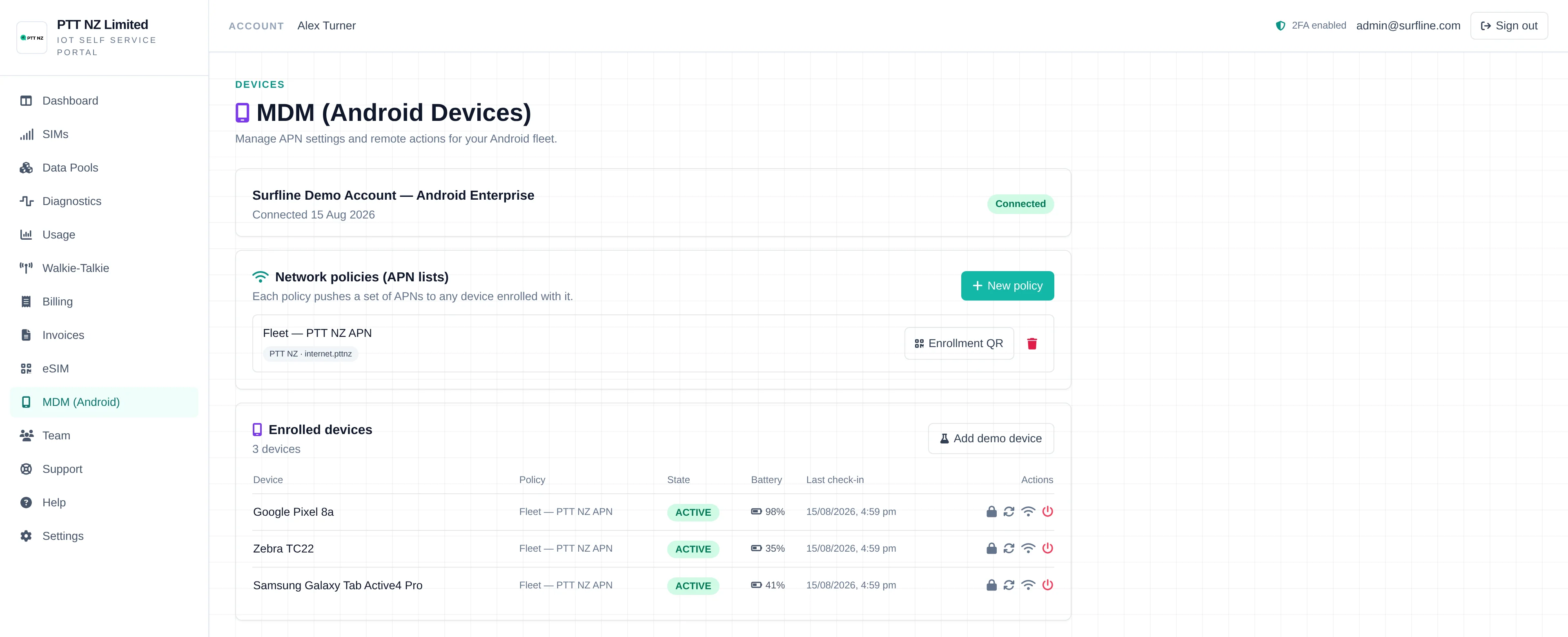Screen dimensions: 1568x637
Task: Click the 35% battery value
Action: [x=775, y=548]
